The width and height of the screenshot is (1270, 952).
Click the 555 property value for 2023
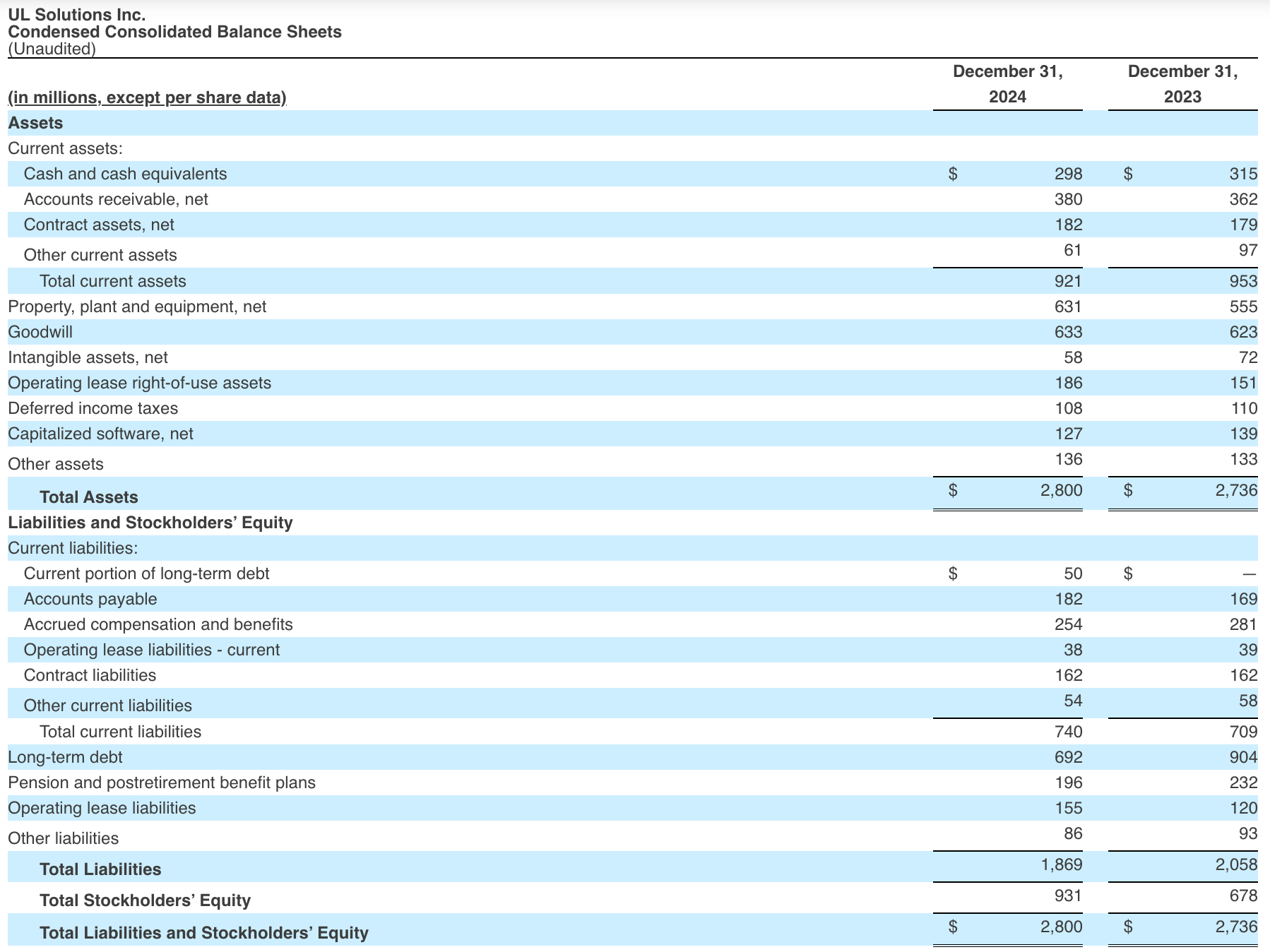click(x=1243, y=307)
